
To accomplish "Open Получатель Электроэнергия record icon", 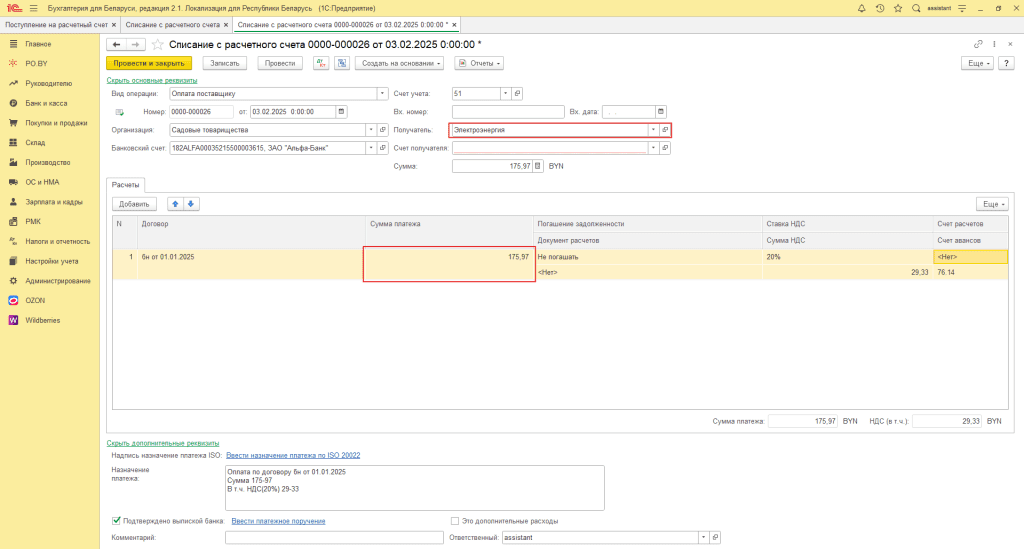I will point(665,130).
